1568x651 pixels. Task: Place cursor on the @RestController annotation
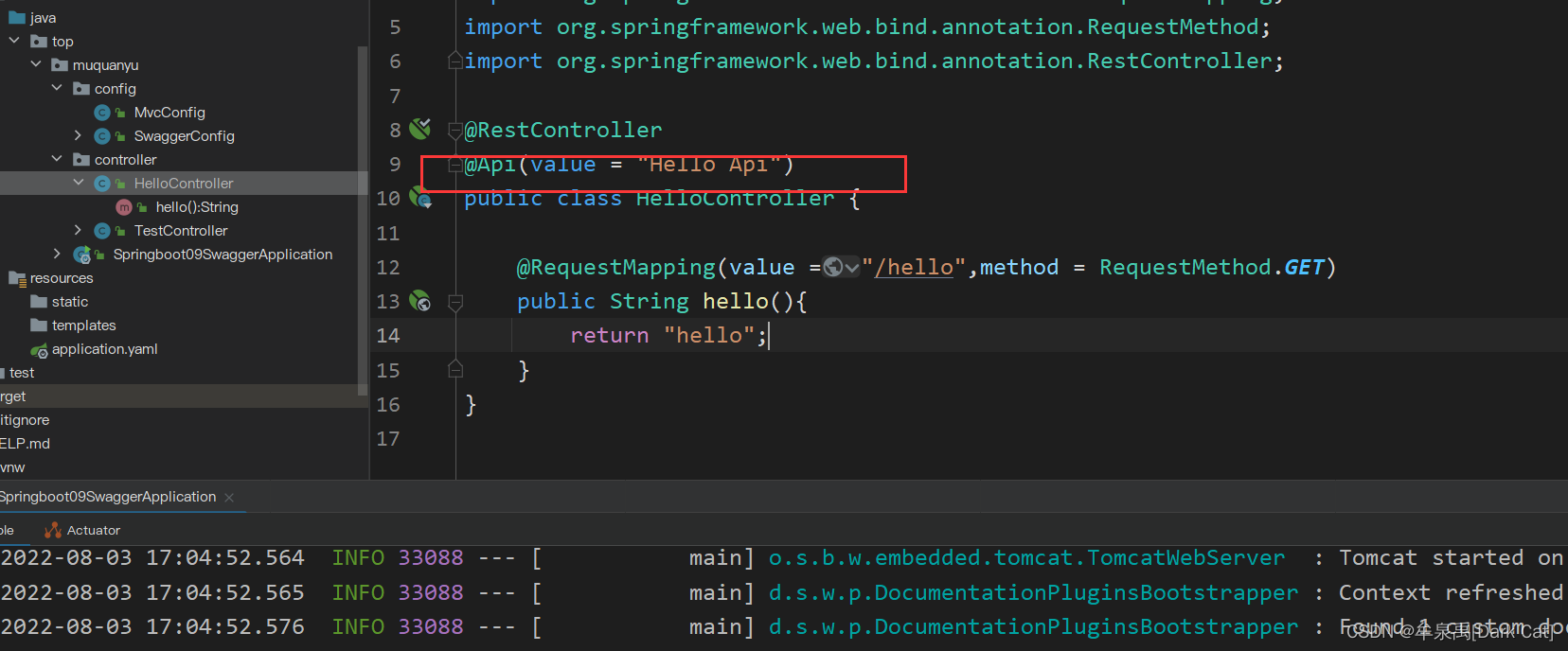tap(563, 130)
